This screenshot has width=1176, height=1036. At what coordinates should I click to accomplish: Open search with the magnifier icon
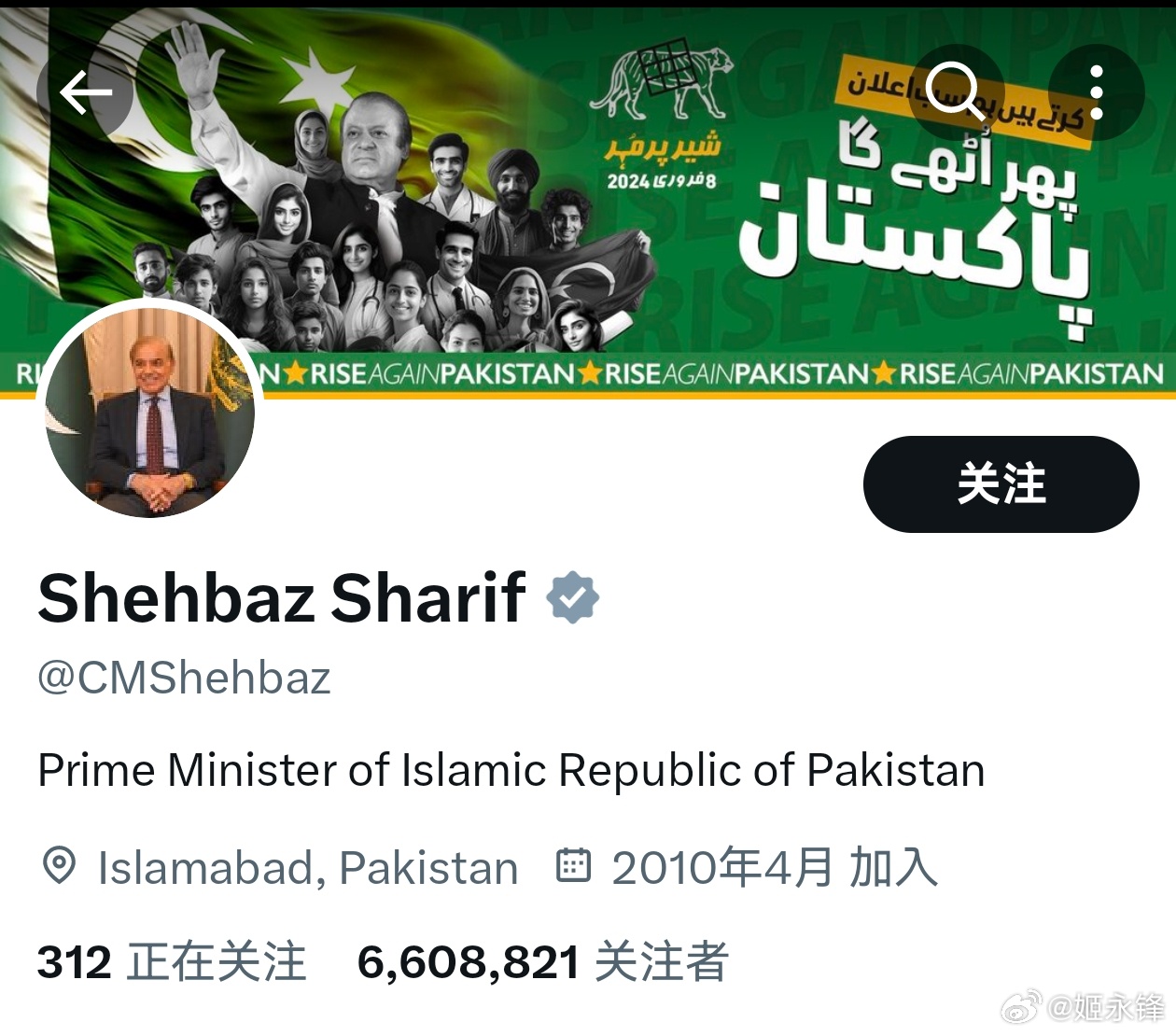tap(954, 91)
